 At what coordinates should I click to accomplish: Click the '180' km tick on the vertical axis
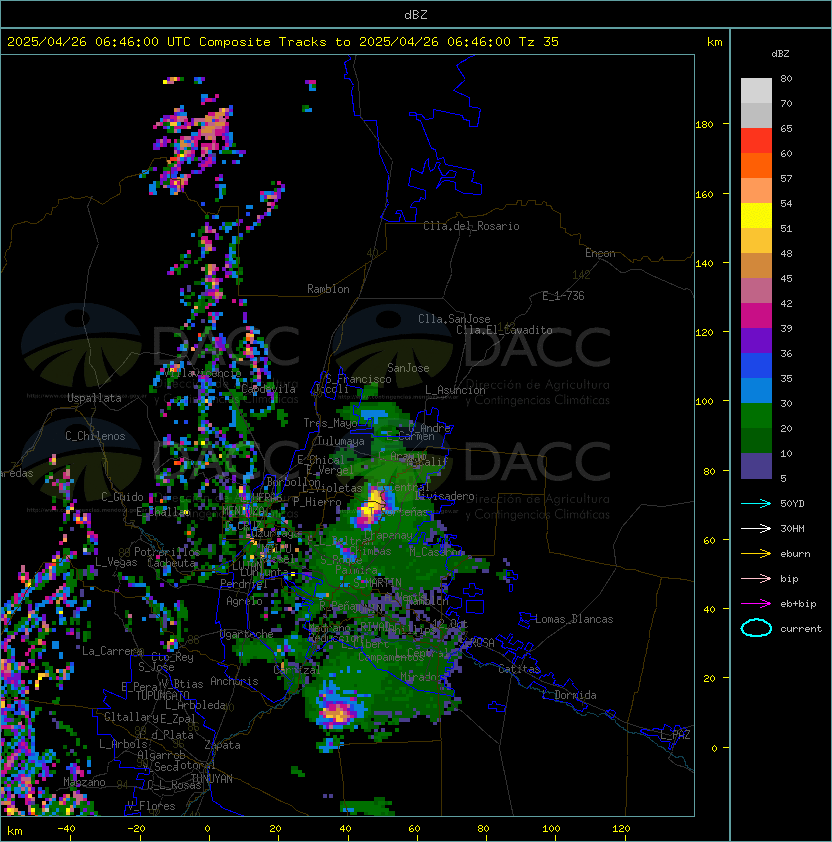[704, 124]
